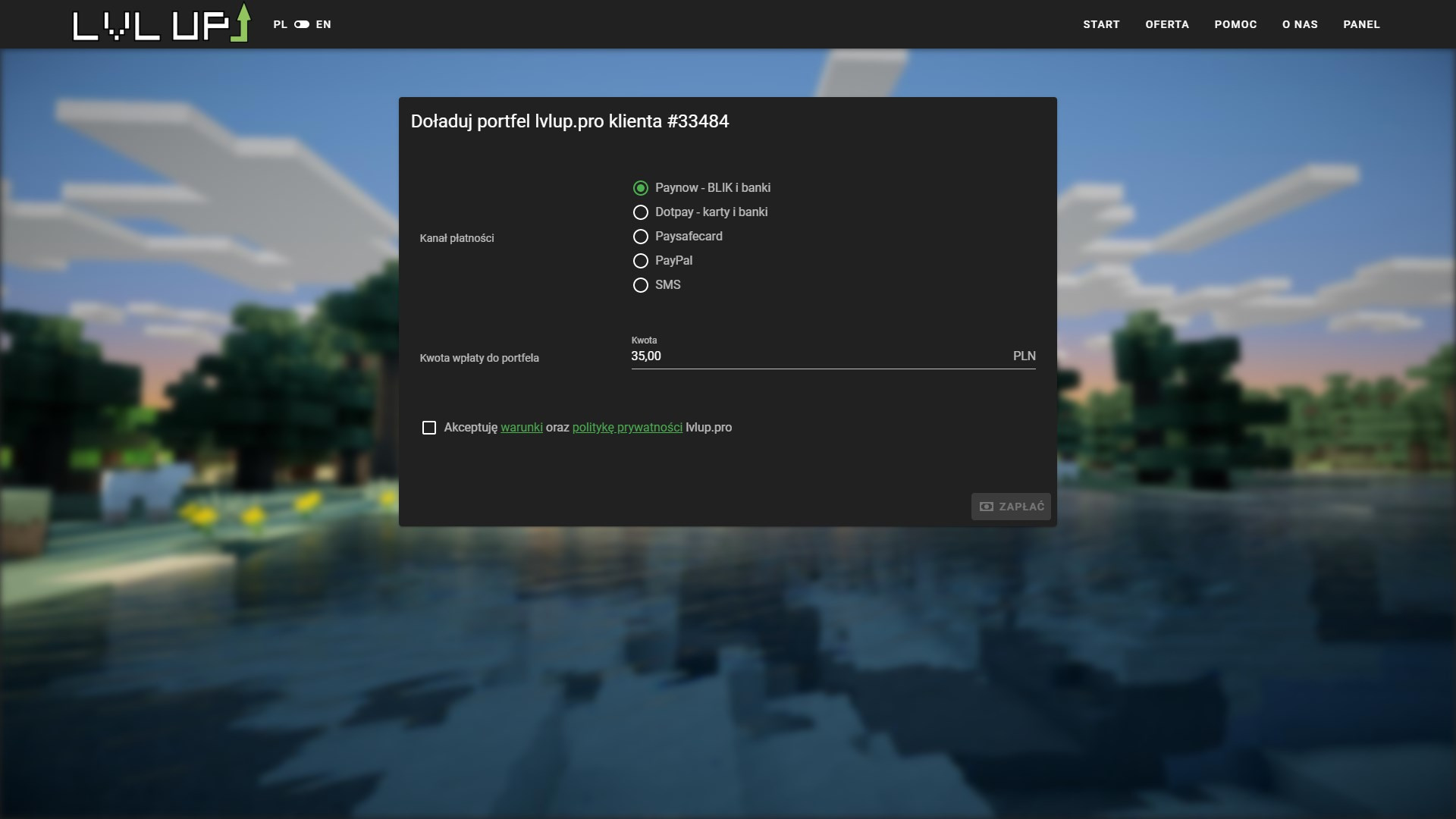This screenshot has width=1456, height=819.
Task: Select the PL language label
Action: click(x=280, y=24)
